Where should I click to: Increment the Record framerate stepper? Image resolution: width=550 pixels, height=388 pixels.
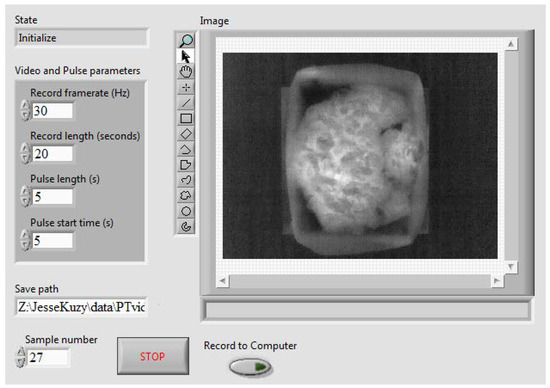tap(25, 105)
